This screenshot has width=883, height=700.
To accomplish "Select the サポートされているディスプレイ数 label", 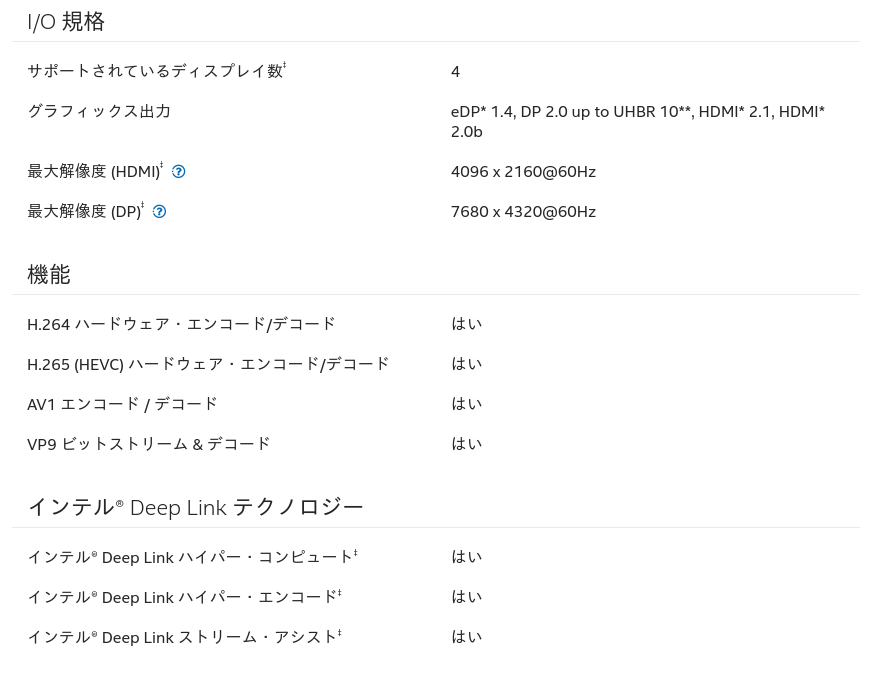I will (x=157, y=71).
